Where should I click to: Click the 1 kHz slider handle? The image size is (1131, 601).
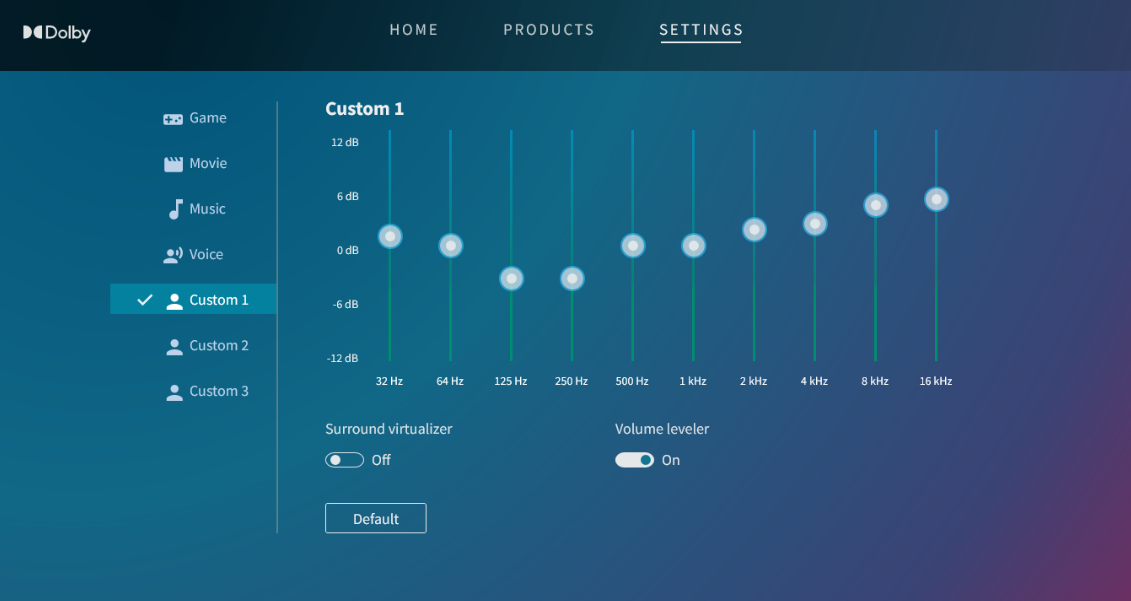(693, 246)
